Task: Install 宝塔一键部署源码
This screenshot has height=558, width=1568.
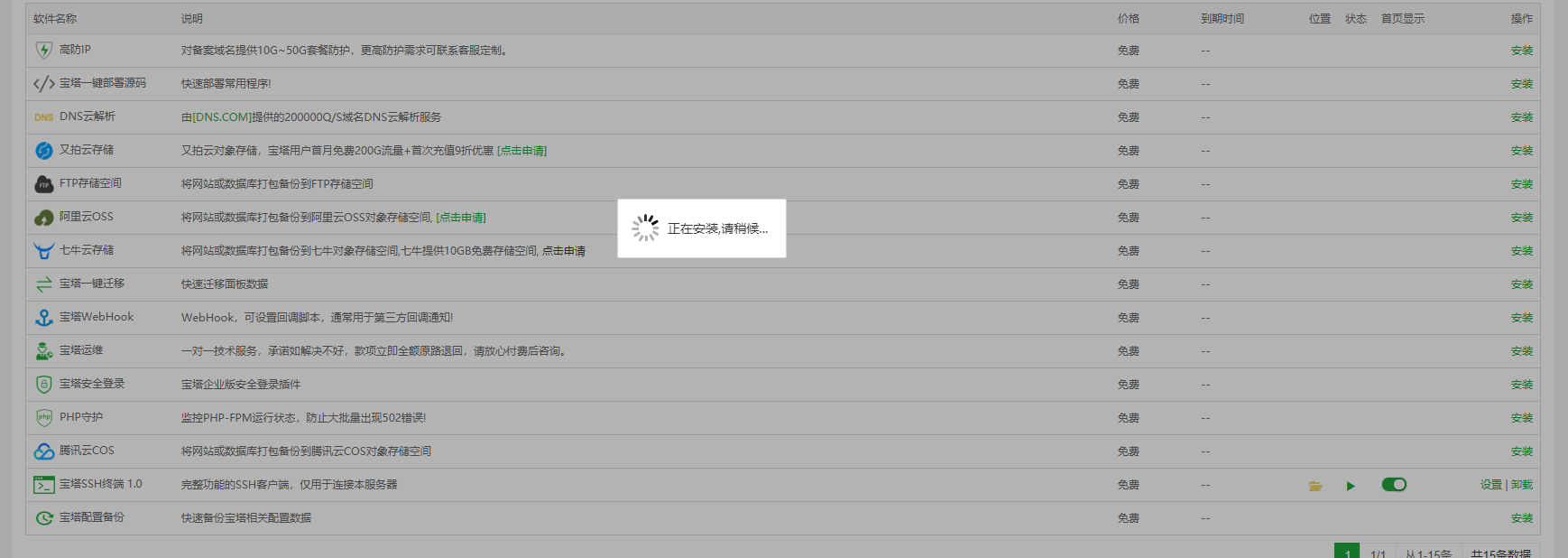Action: [1521, 84]
